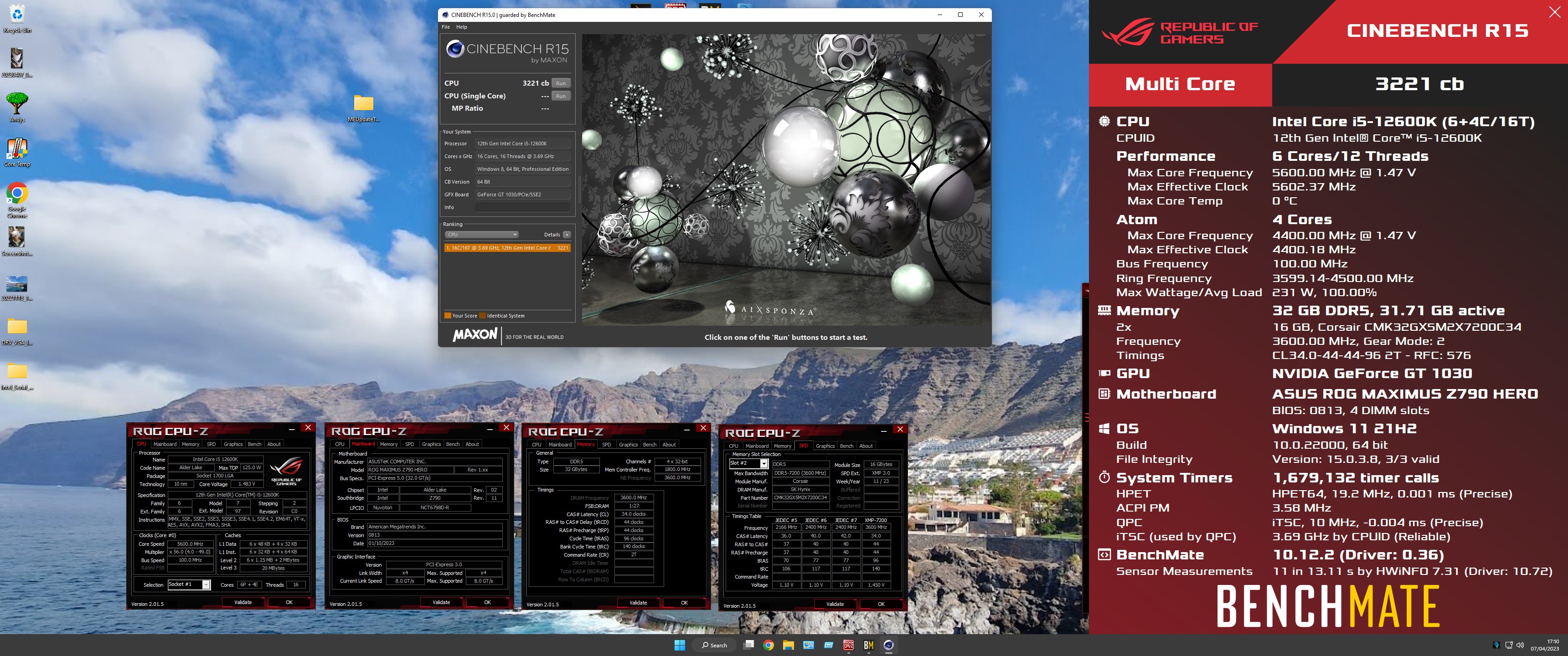Open the CPU ranking dropdown in Cinebench
The image size is (1568, 656).
(481, 234)
